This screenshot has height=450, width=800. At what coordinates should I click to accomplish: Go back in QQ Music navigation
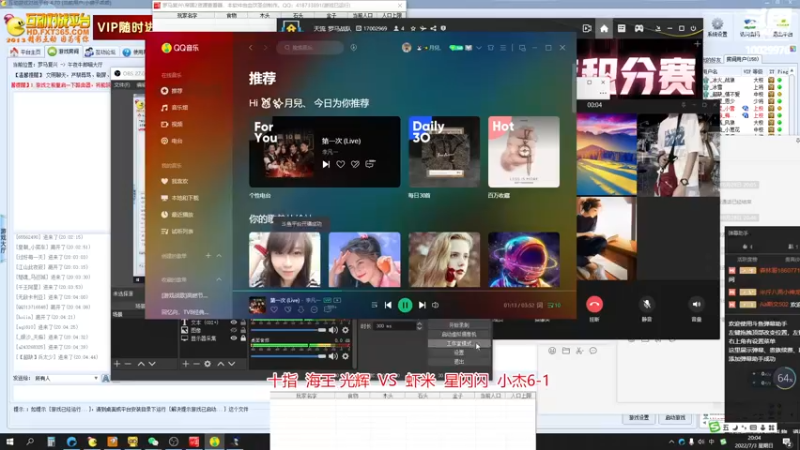pos(251,47)
